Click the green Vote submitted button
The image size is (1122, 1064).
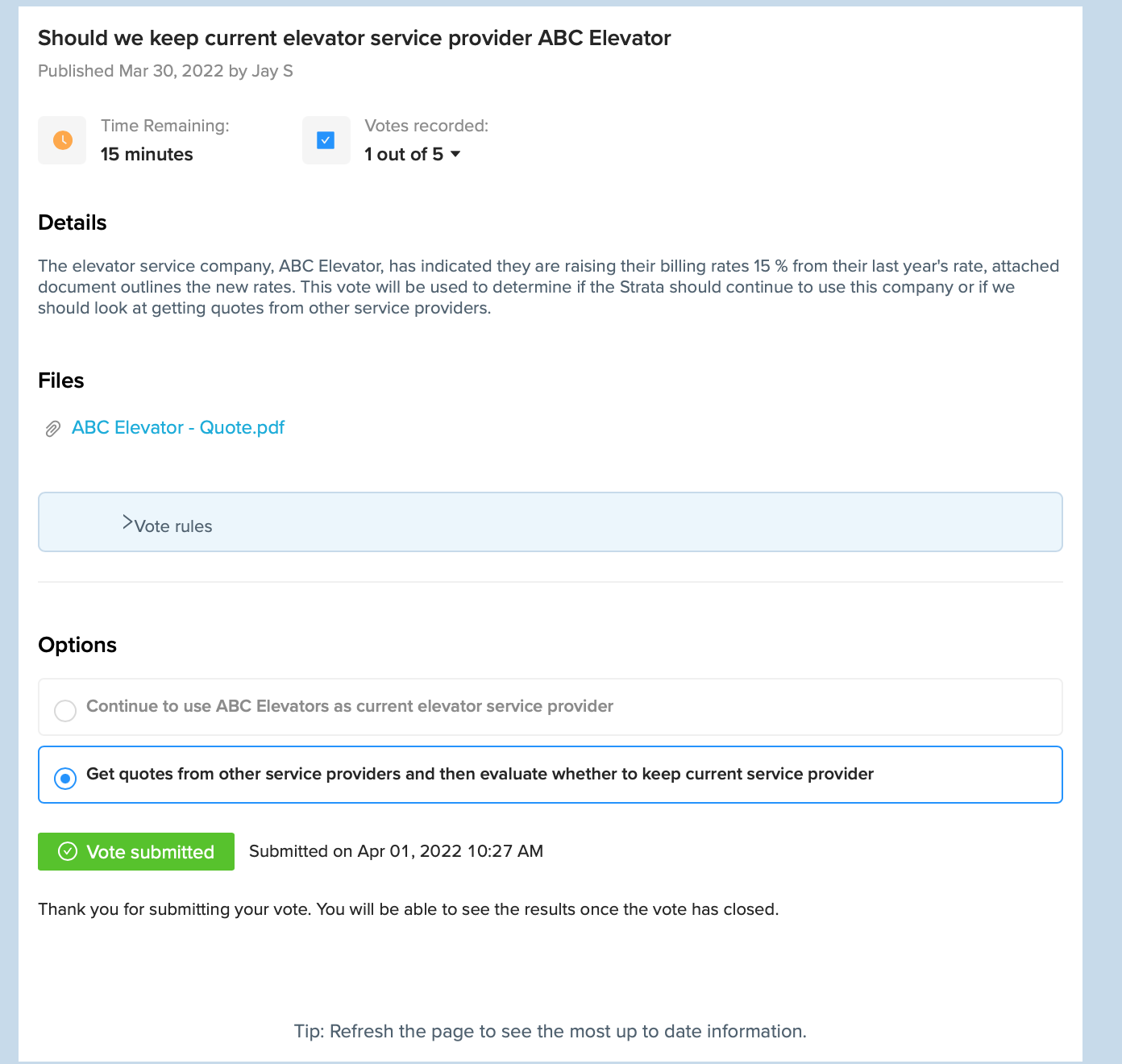tap(136, 851)
